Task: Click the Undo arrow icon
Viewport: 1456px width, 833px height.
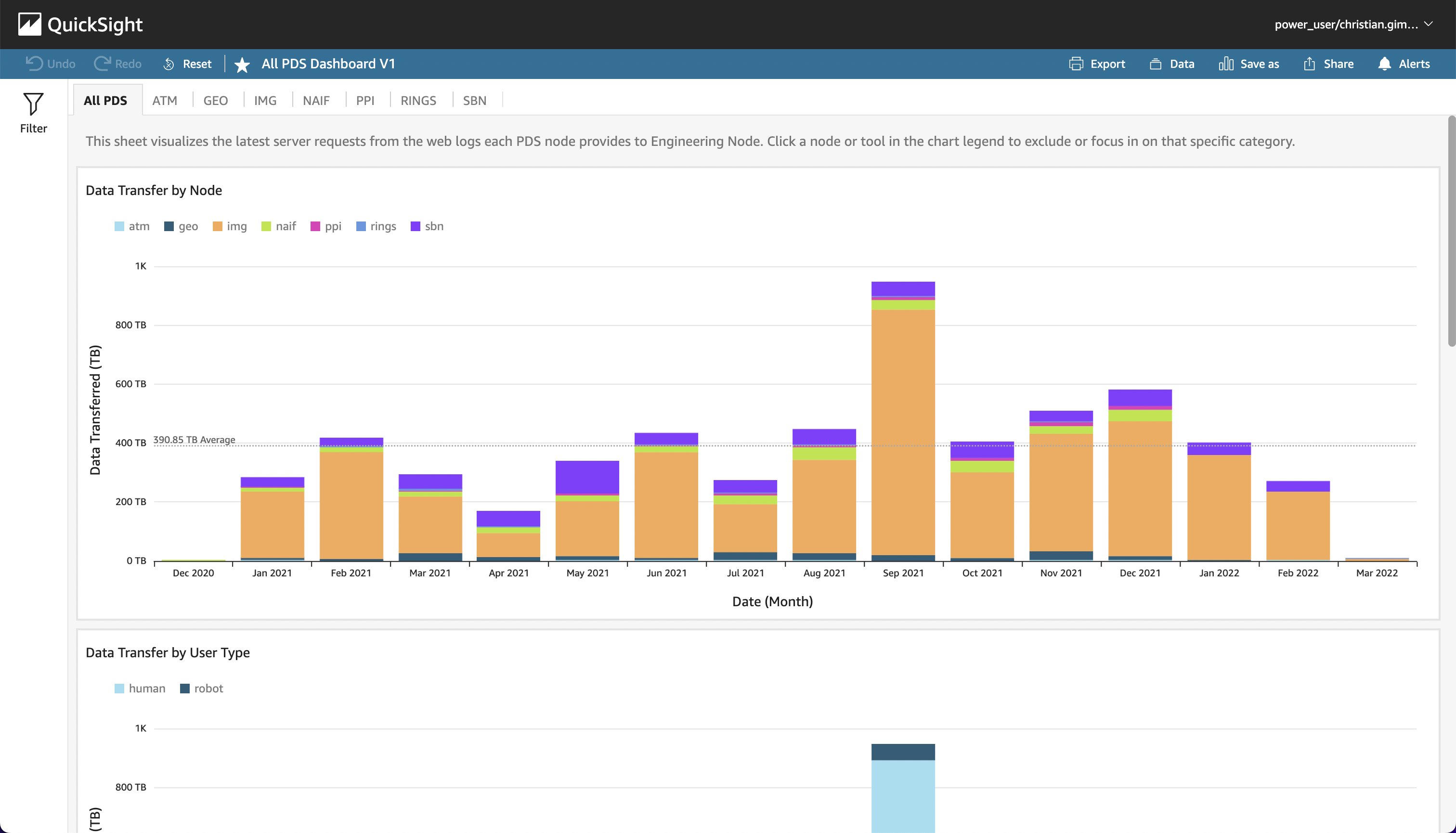Action: pos(34,64)
